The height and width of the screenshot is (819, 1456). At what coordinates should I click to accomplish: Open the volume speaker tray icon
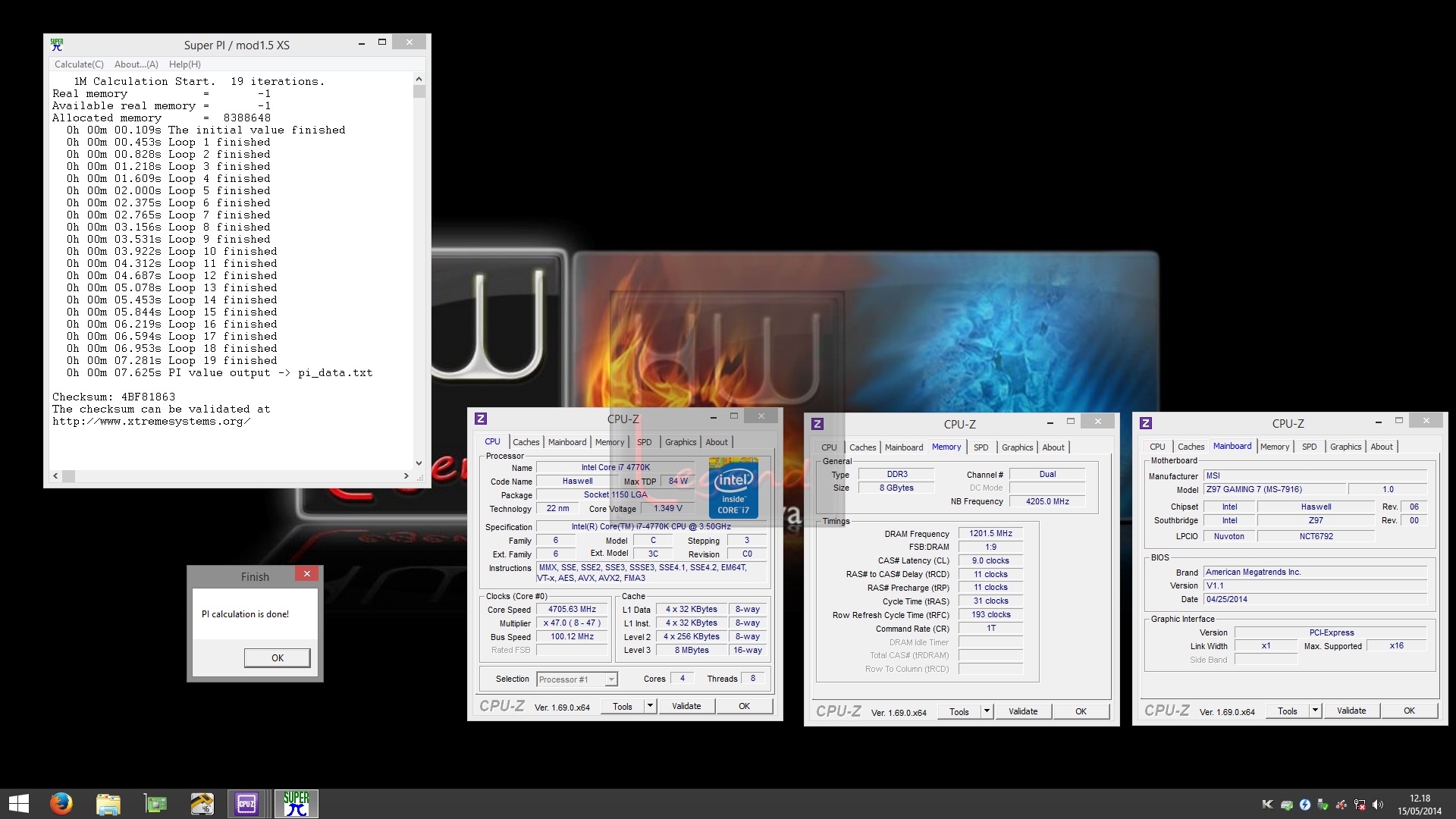pos(1378,805)
